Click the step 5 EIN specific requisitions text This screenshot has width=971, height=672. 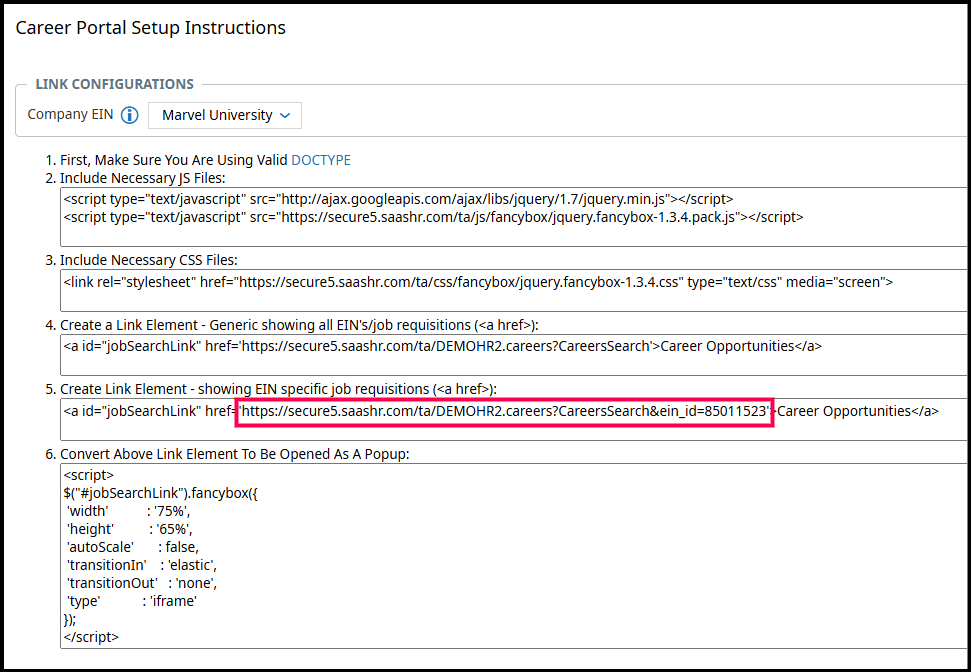(x=279, y=389)
